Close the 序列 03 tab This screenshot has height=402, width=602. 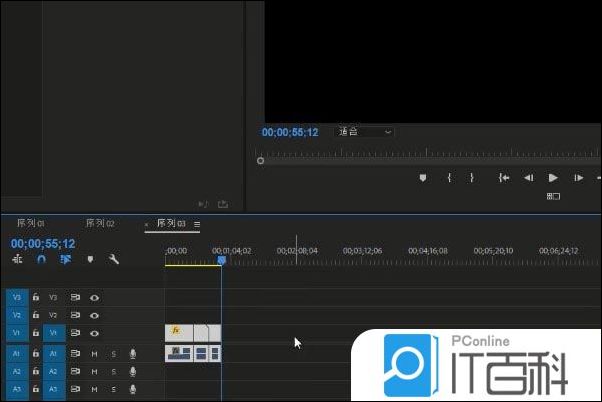pos(147,224)
